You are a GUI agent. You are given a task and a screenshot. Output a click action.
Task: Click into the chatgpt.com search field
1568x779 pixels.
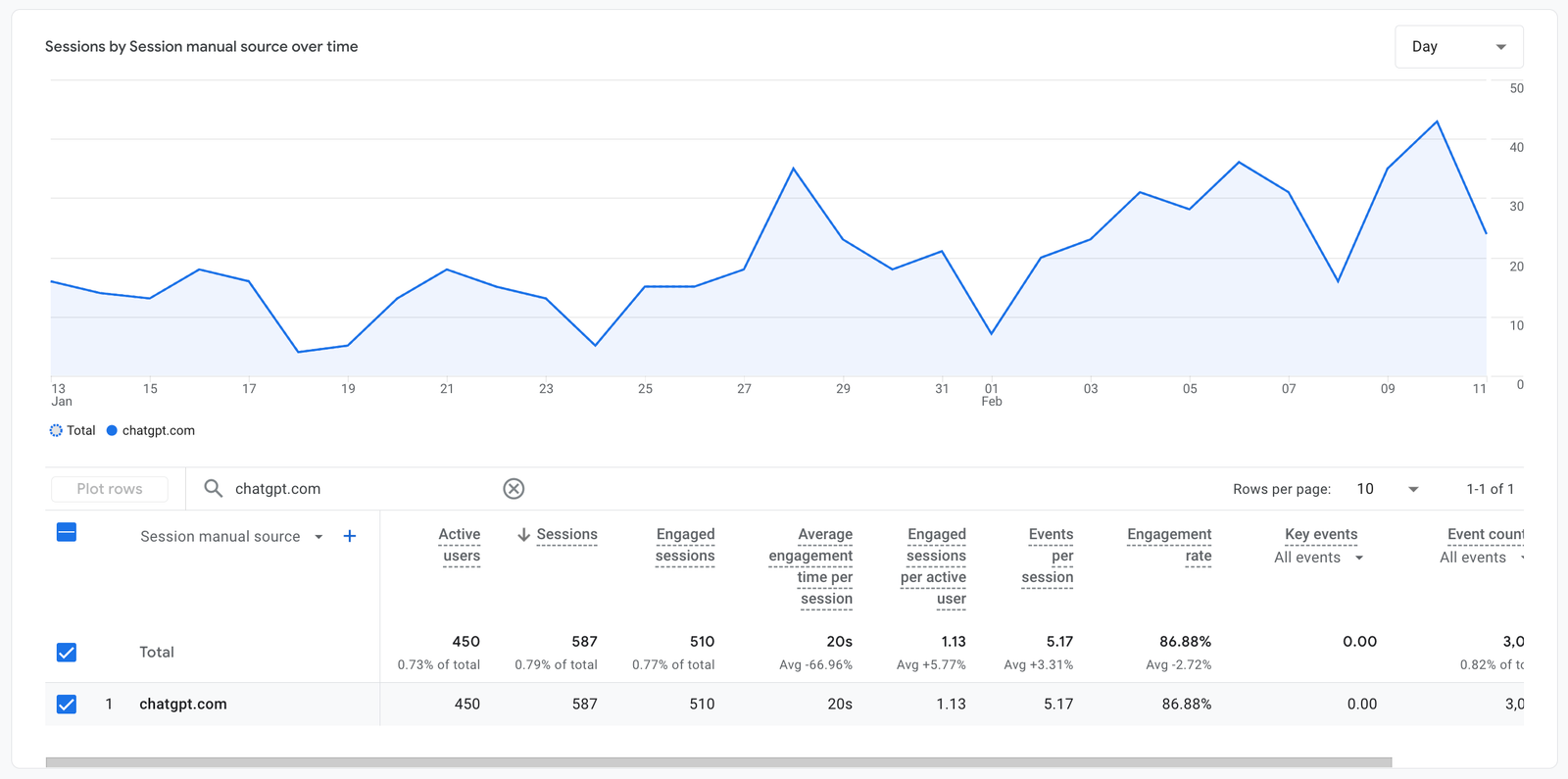click(363, 489)
